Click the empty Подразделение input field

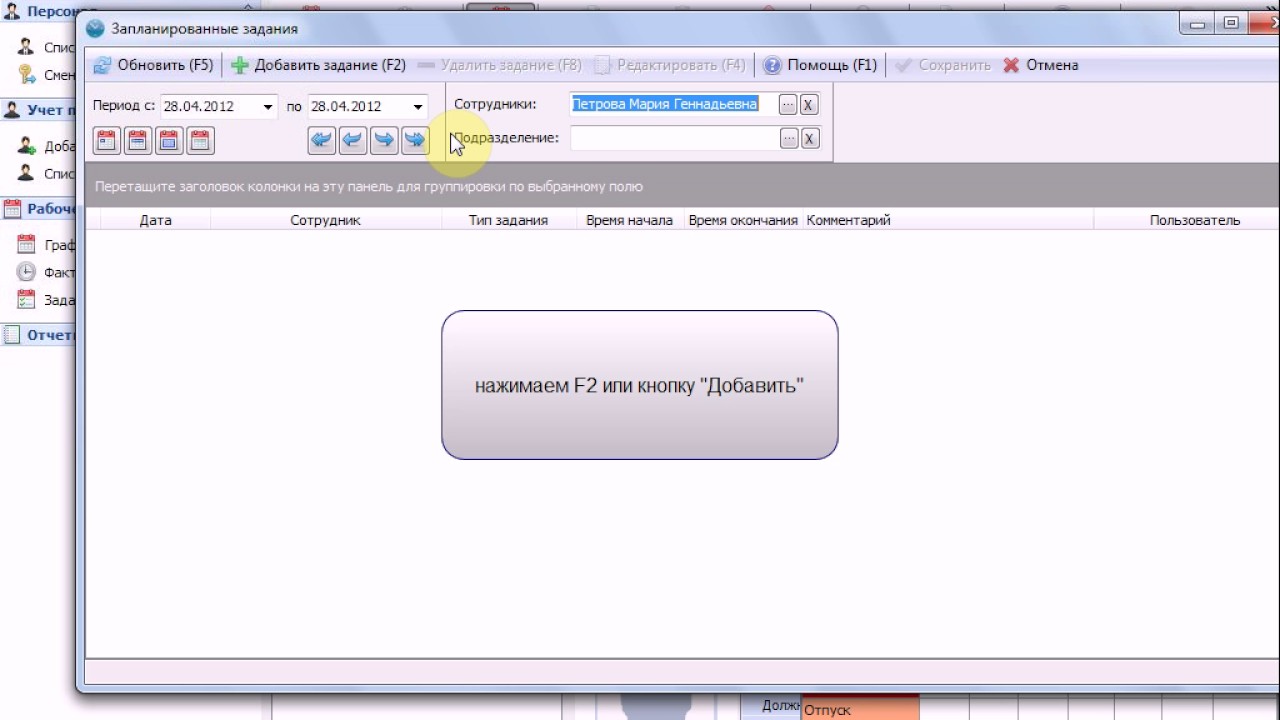[x=674, y=138]
